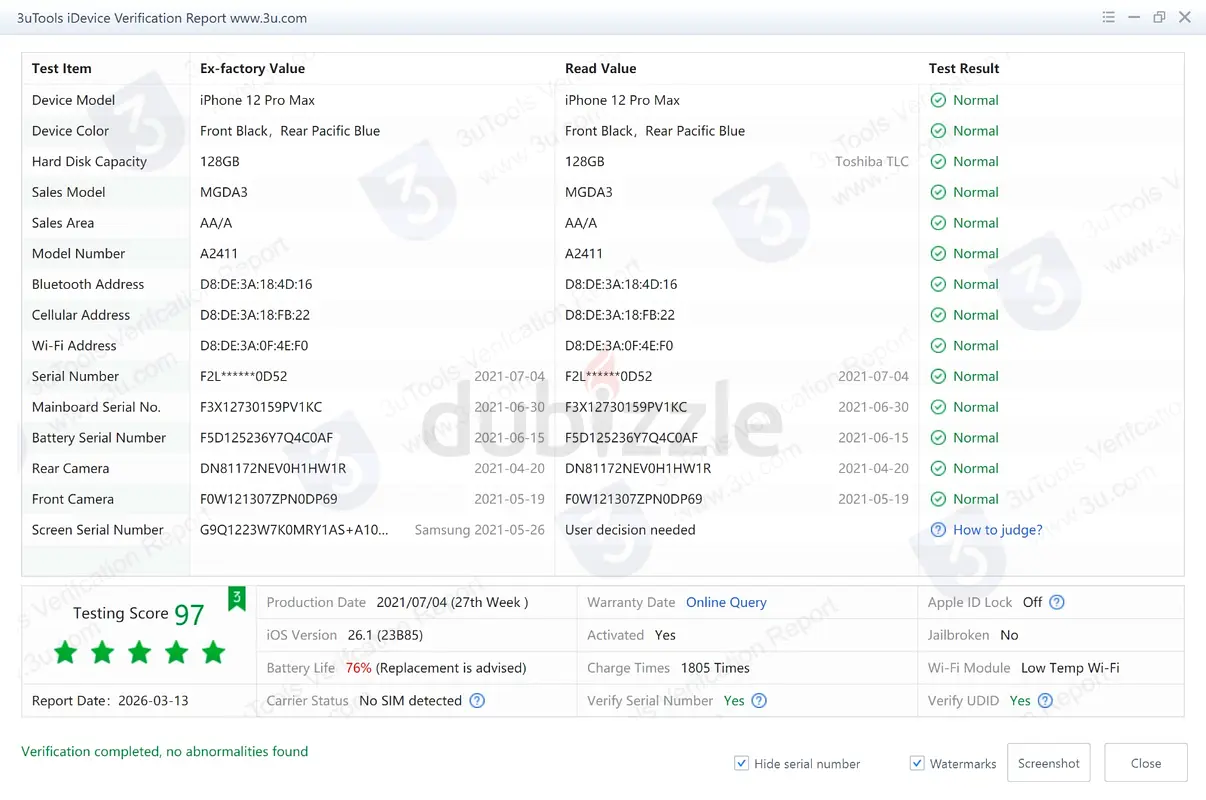Open Online Query warranty link

(x=726, y=602)
